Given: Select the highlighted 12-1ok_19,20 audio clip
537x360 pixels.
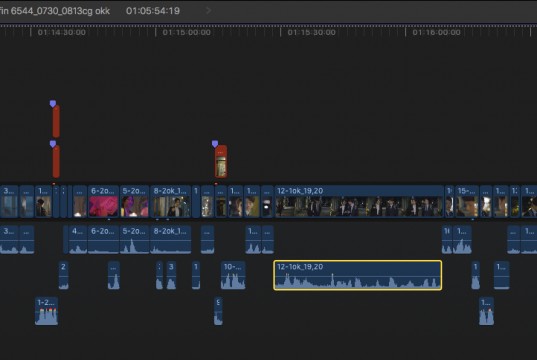Looking at the screenshot, I should [x=358, y=275].
